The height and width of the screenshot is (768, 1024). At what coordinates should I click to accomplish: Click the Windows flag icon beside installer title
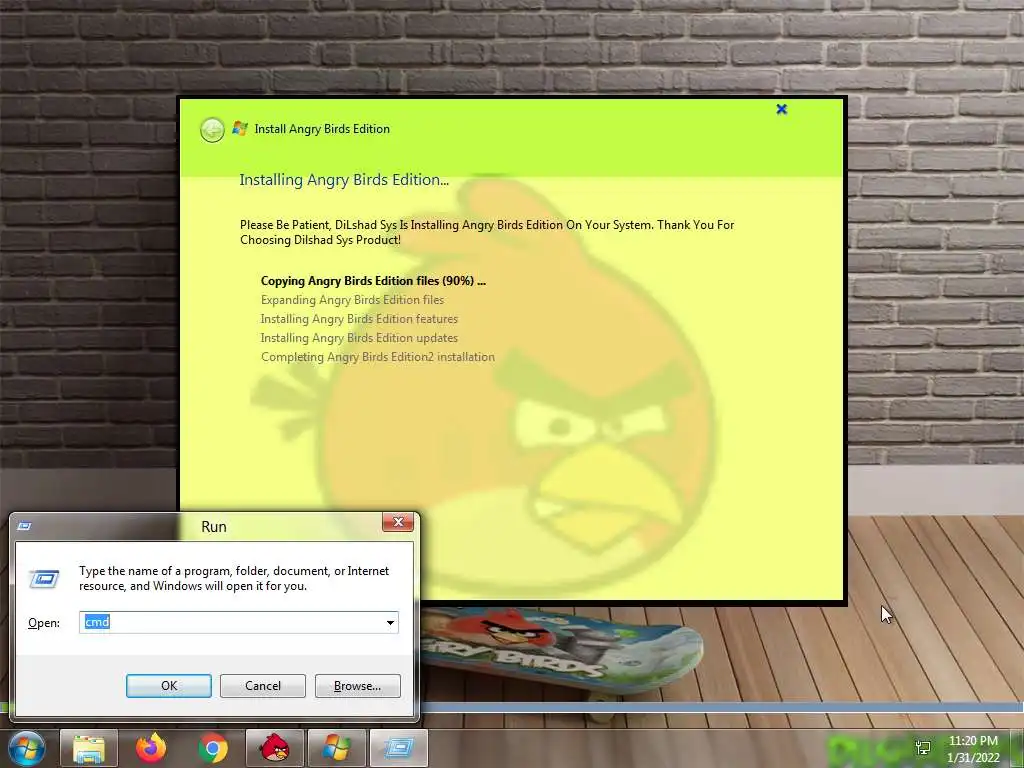[240, 129]
